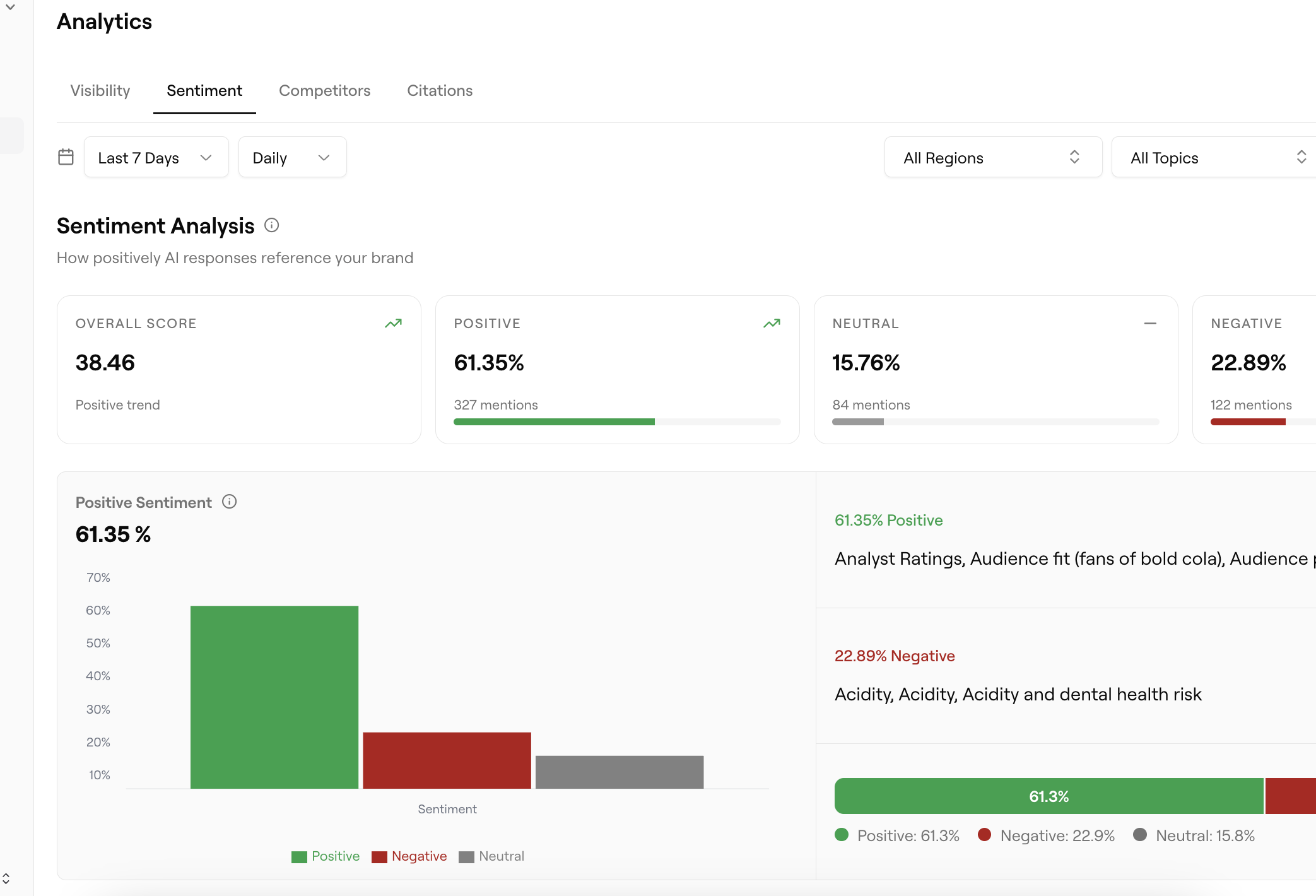Click the green 61.3% stacked bar segment
1316x896 pixels.
(x=1049, y=796)
